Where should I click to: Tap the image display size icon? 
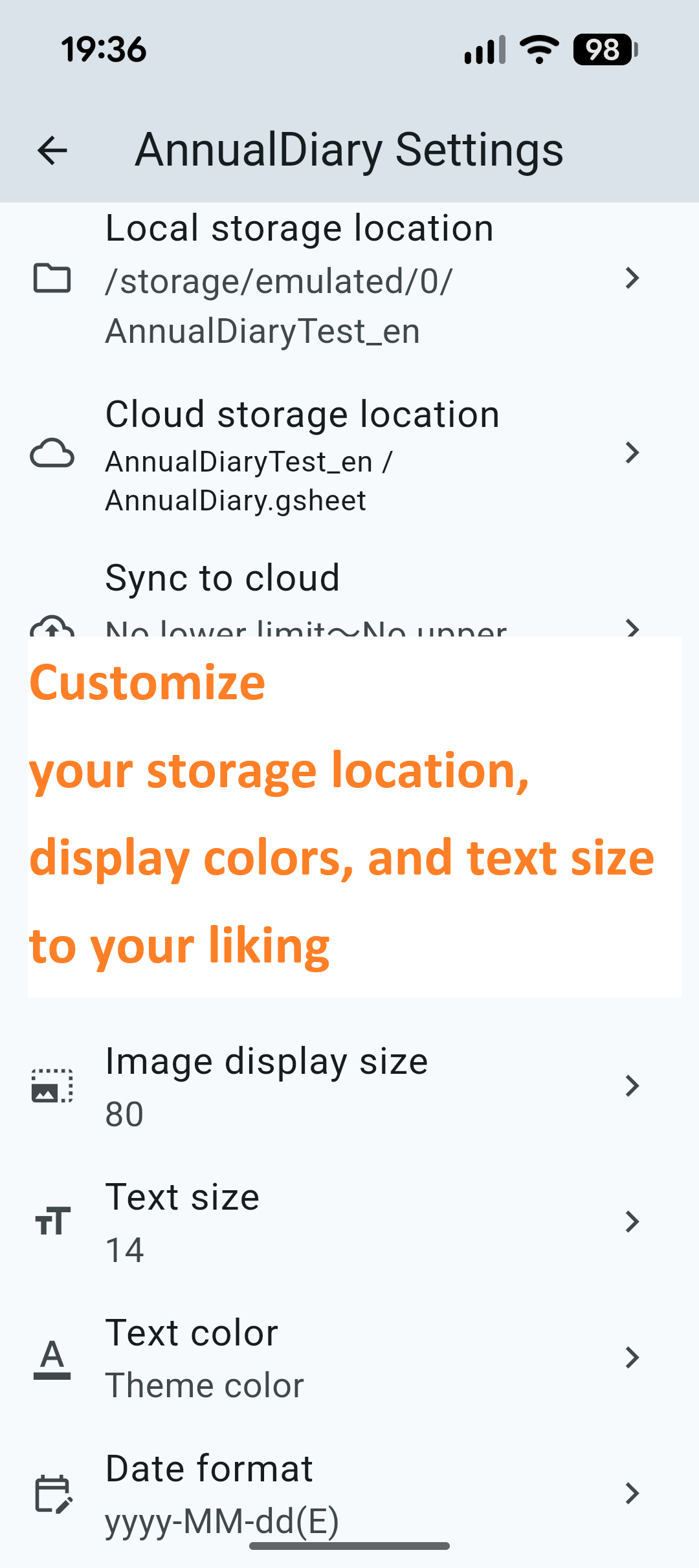click(52, 1085)
